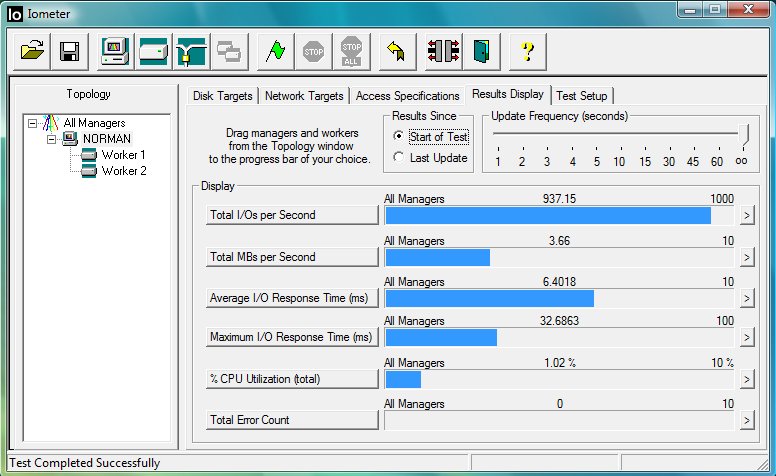Reset workers yellow arrow icon

[x=397, y=51]
